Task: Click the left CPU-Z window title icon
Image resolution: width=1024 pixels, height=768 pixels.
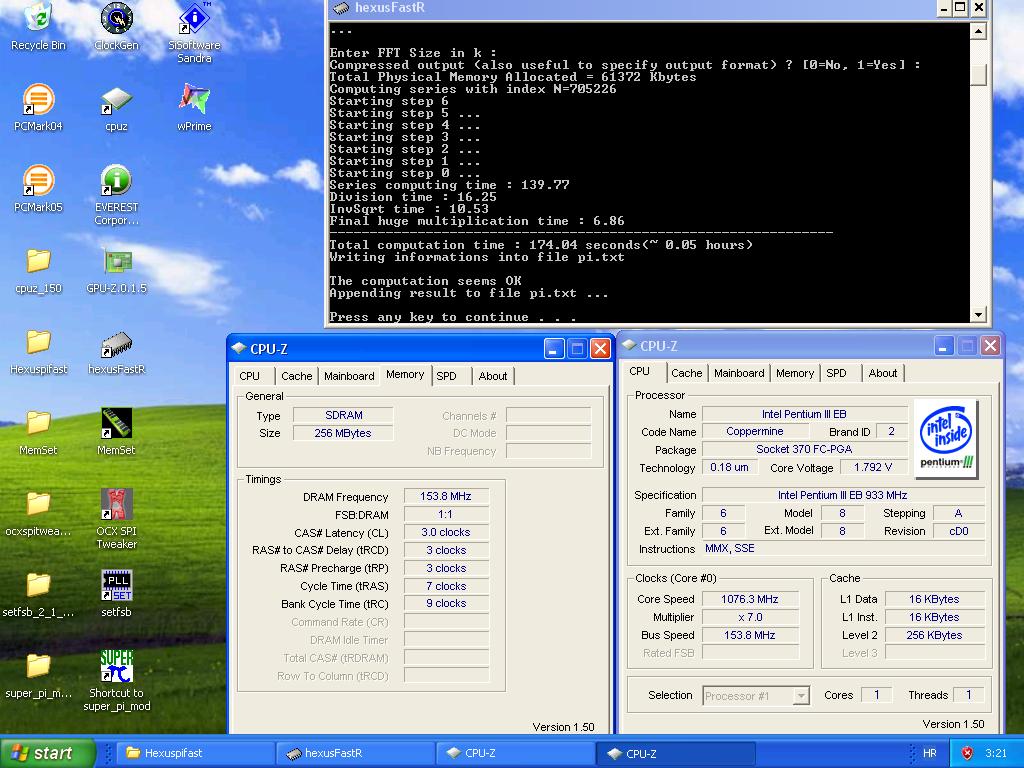Action: click(x=239, y=348)
